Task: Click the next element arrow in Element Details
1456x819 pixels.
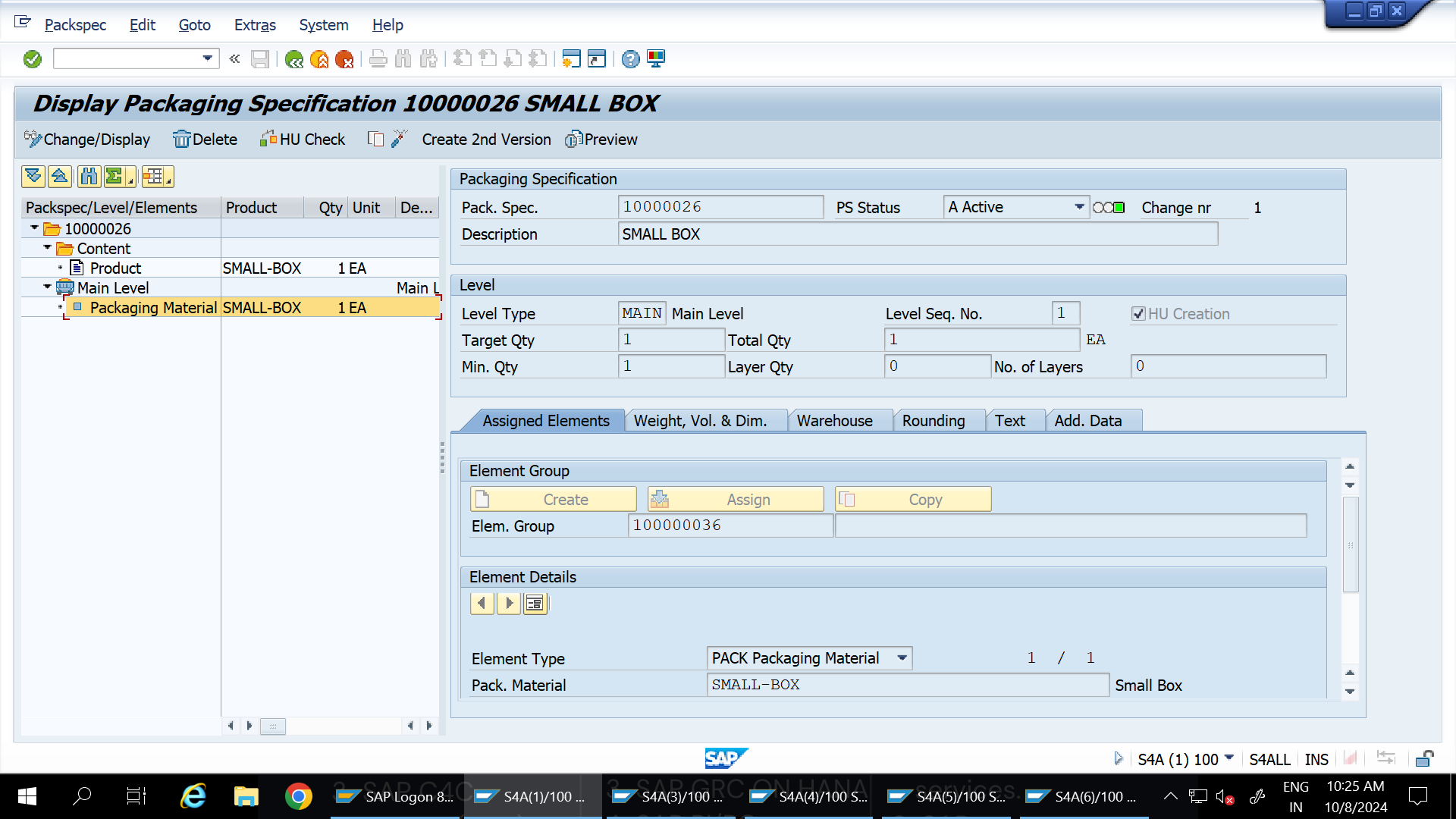Action: [x=508, y=603]
